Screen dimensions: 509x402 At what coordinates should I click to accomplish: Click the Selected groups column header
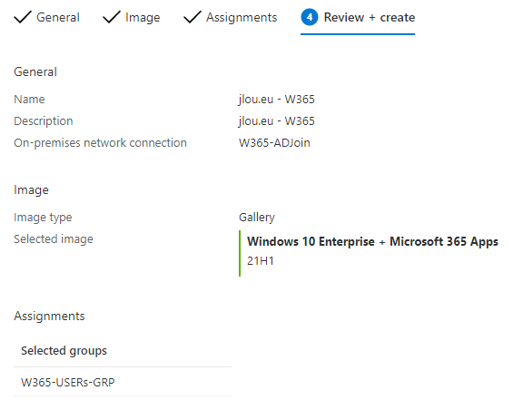pos(64,351)
